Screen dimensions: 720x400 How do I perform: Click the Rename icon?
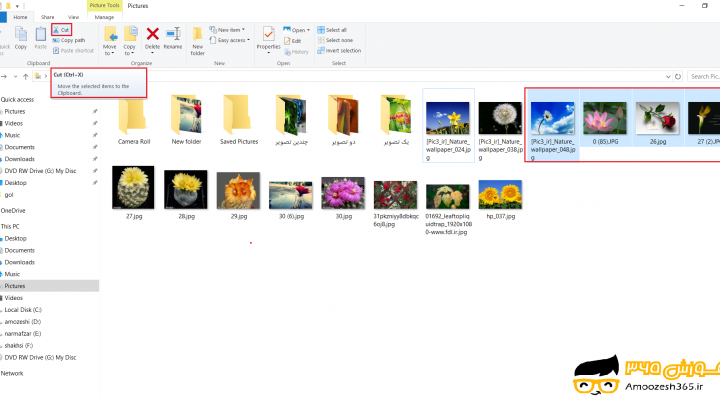173,34
